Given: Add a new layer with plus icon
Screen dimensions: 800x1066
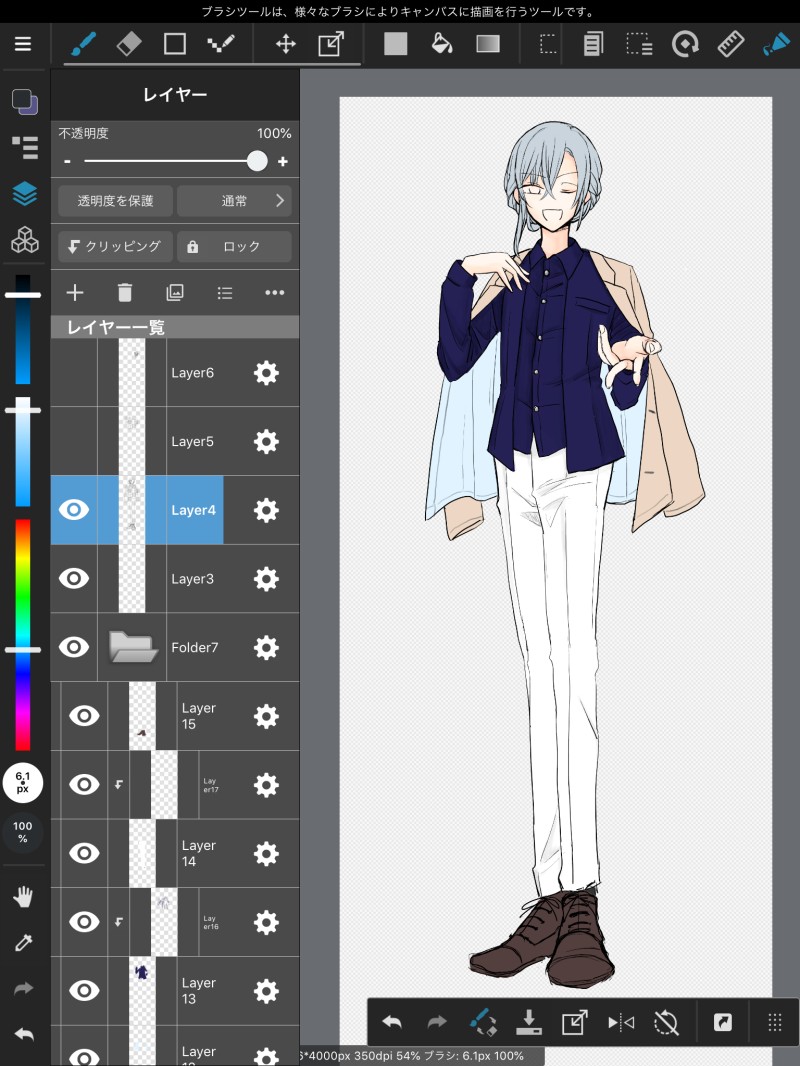Looking at the screenshot, I should 75,292.
